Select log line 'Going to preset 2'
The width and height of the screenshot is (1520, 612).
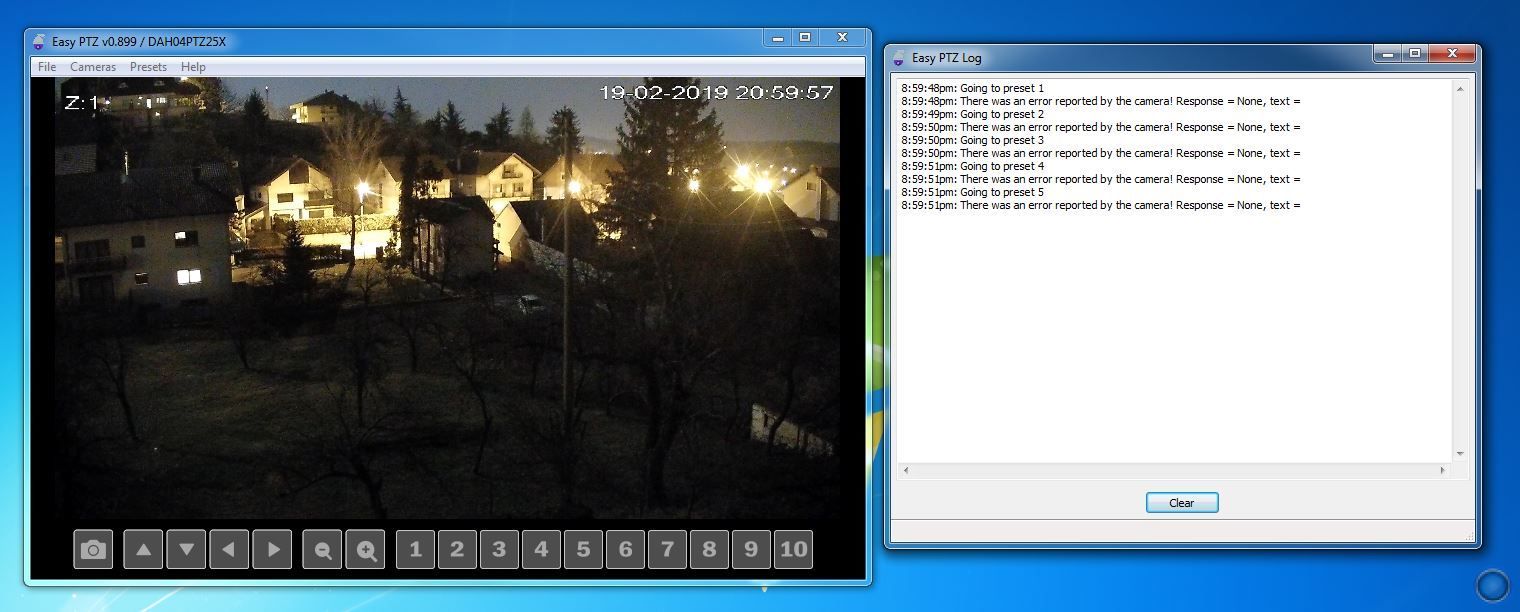[972, 114]
